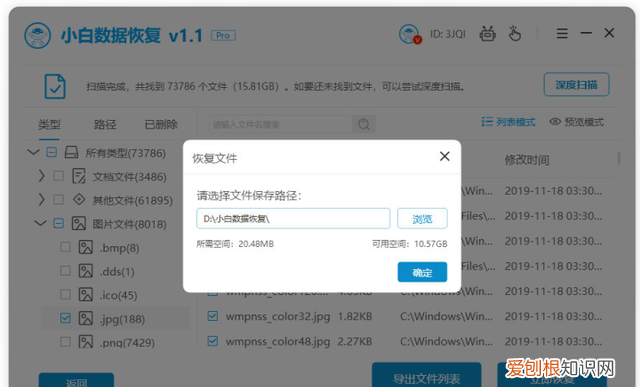The width and height of the screenshot is (640, 387).
Task: Uncheck the .jpg(188) checkbox
Action: click(x=65, y=318)
